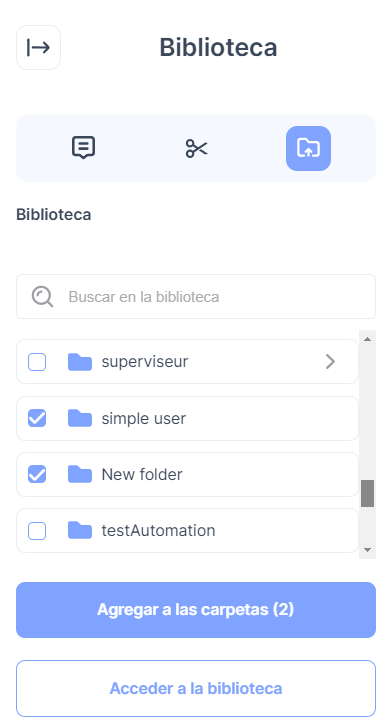Focus the Buscar en la biblioteca field
385x727 pixels.
point(196,297)
